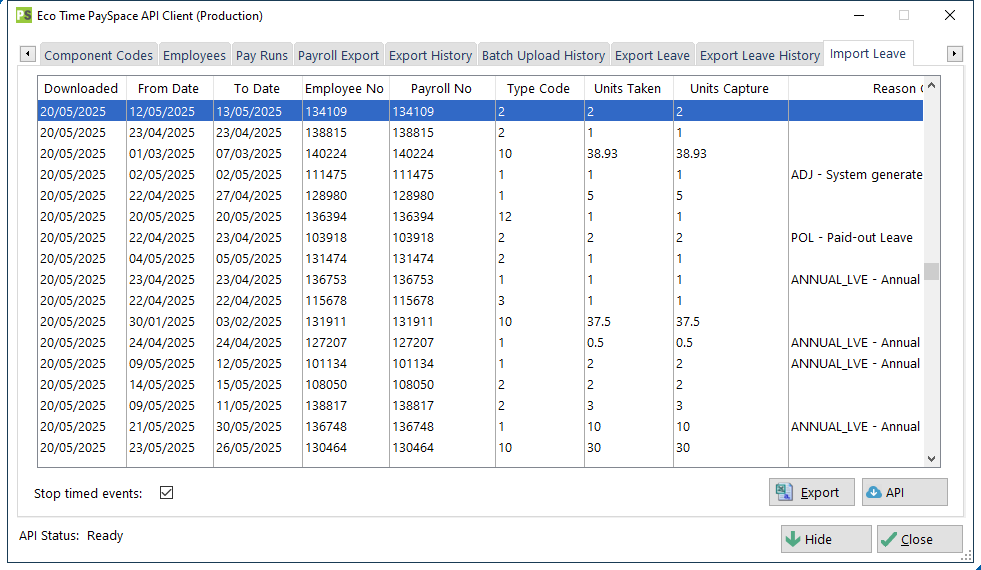Click the Export button
The image size is (981, 570).
click(x=811, y=492)
